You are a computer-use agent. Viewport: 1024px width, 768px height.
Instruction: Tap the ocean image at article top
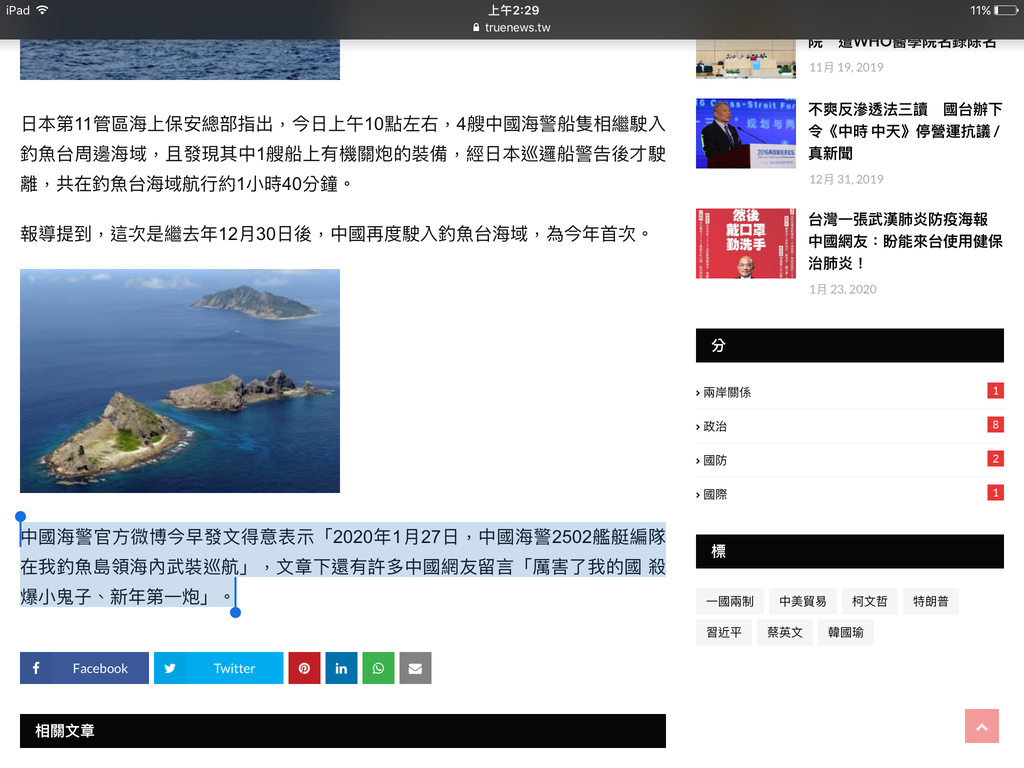180,59
